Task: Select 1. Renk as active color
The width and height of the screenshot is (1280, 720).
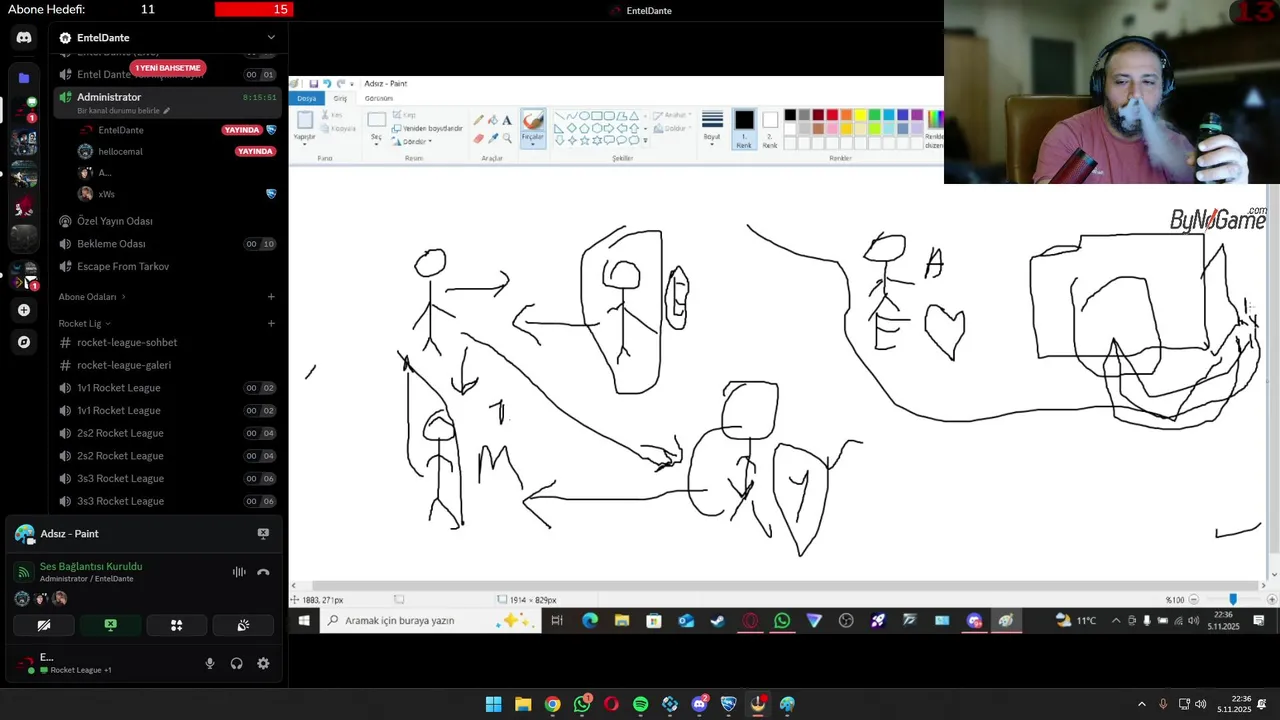Action: (744, 128)
